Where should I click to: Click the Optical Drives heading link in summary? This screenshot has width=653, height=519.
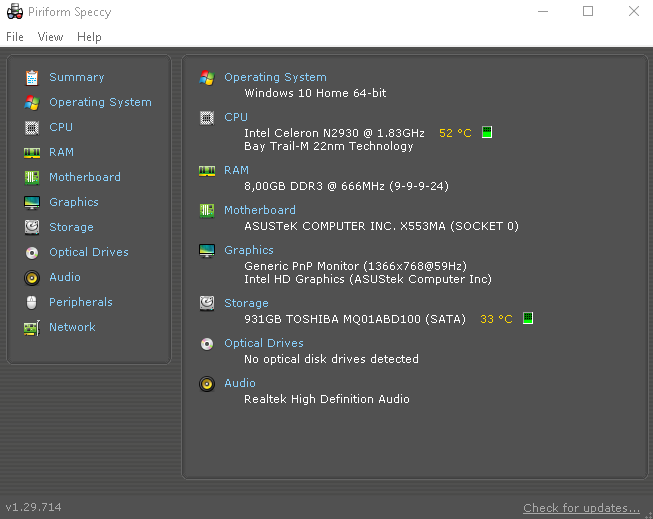[264, 343]
